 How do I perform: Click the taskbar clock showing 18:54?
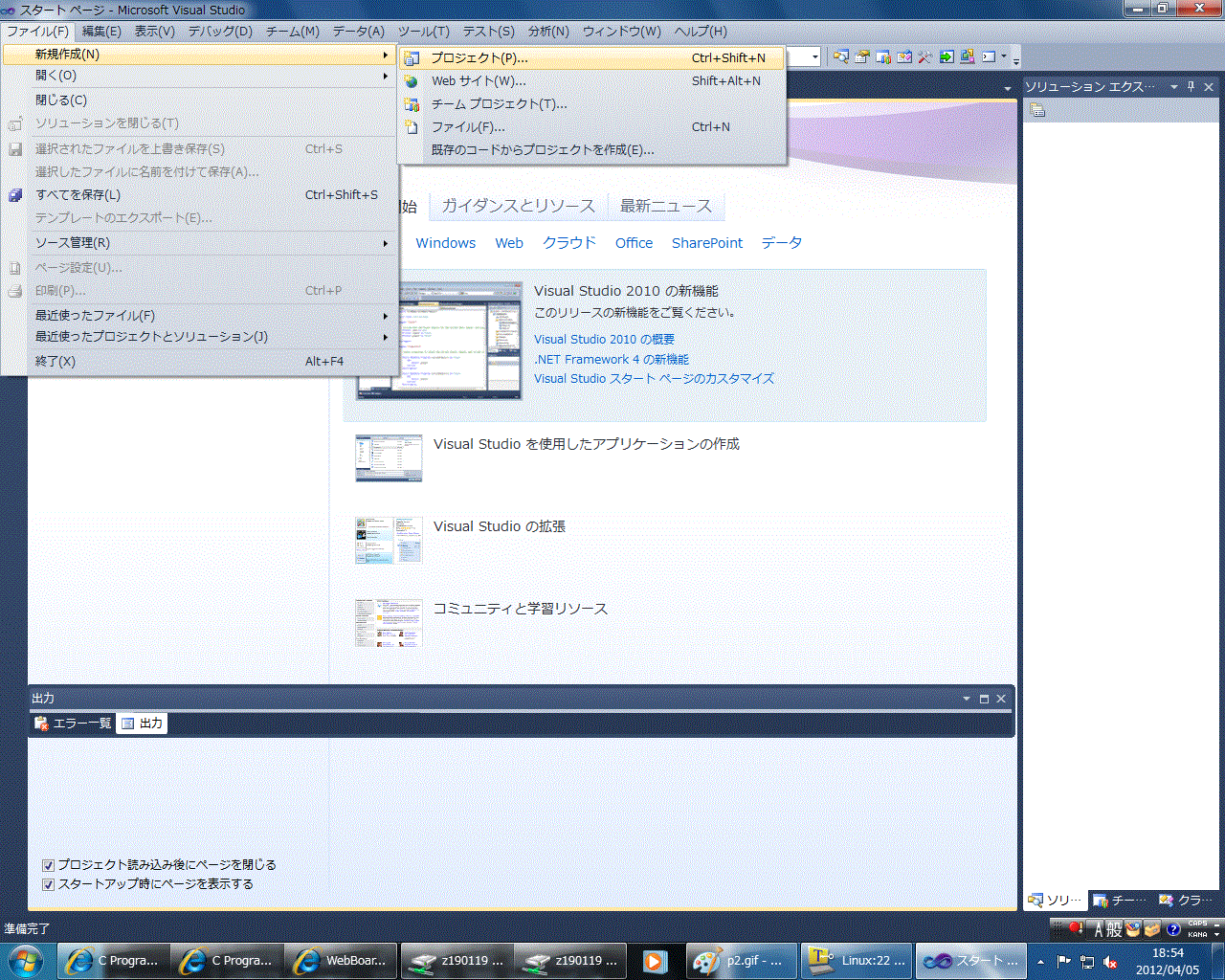[x=1168, y=961]
